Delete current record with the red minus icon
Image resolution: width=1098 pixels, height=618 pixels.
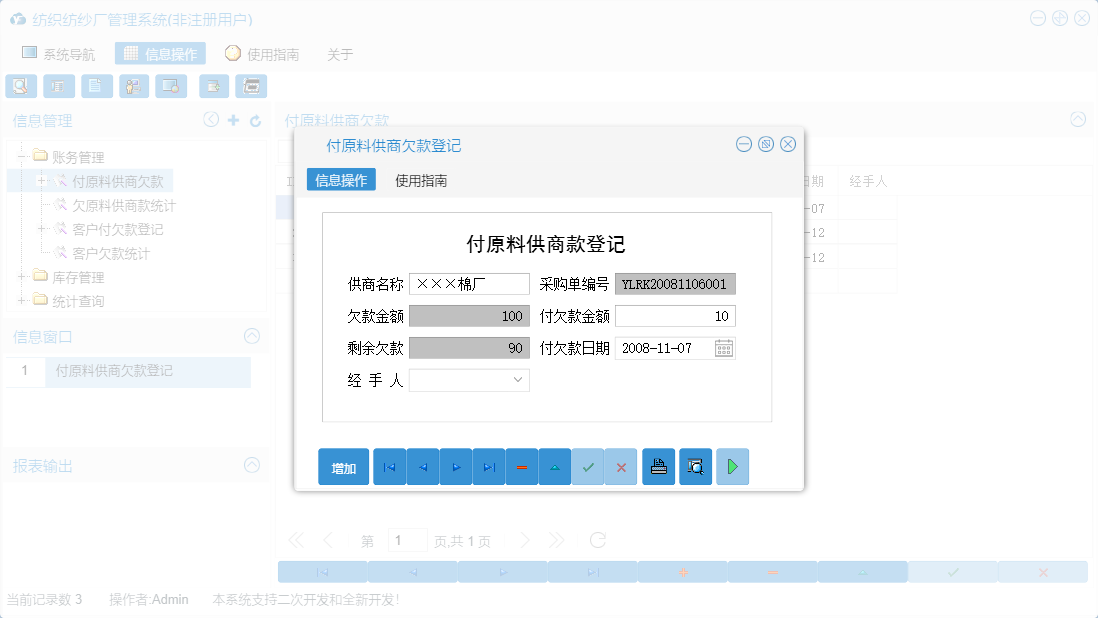(x=521, y=467)
